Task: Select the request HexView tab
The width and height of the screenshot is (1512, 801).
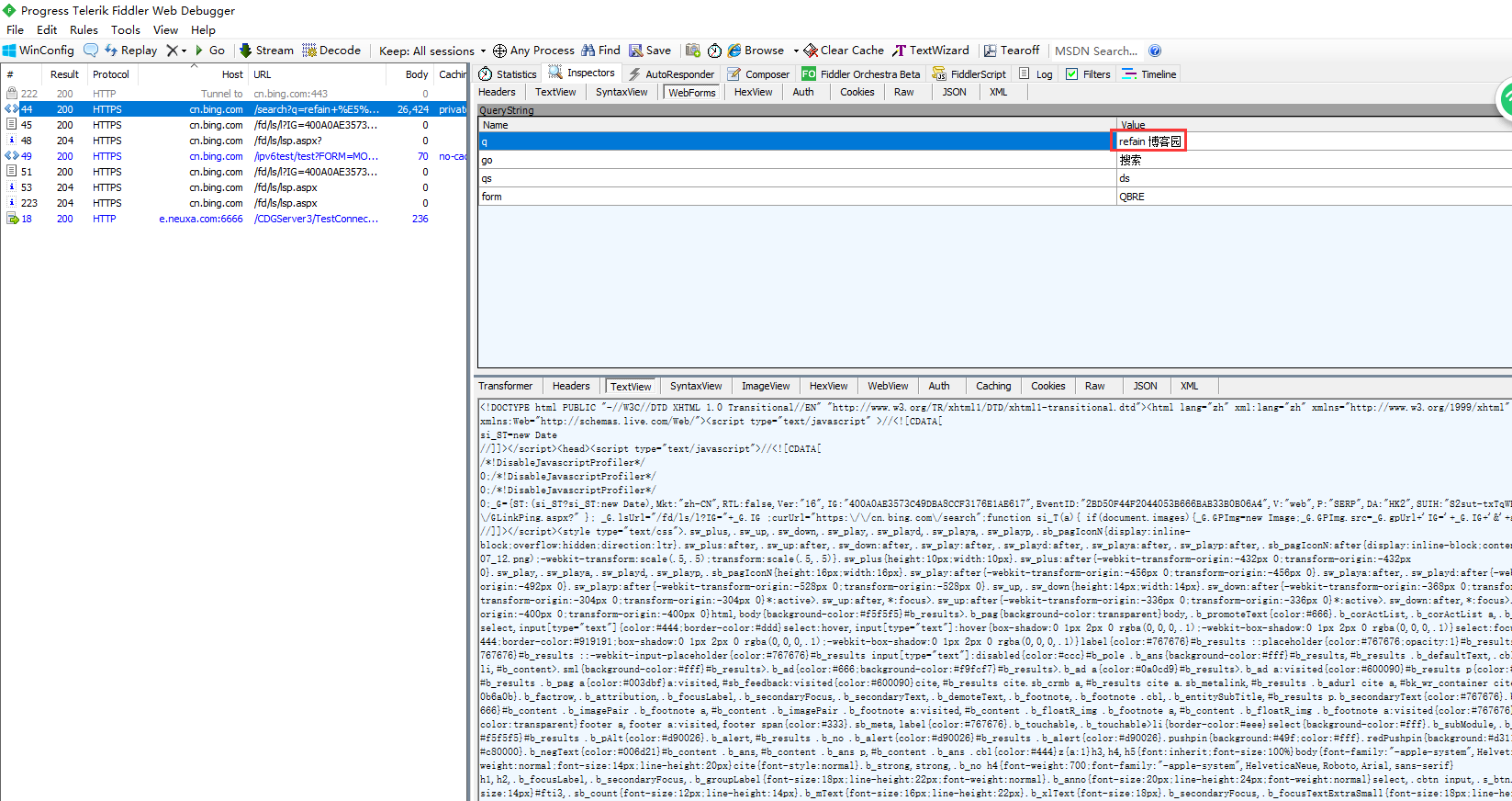Action: point(753,92)
